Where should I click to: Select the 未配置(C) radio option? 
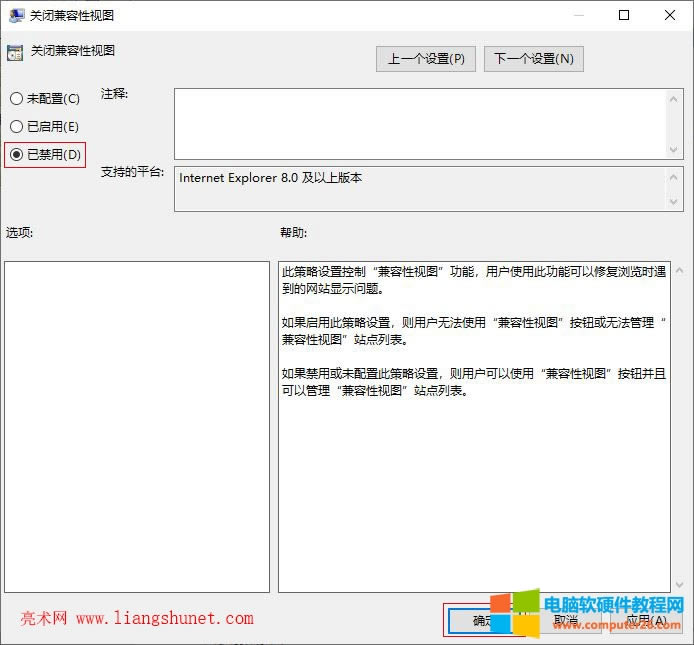tap(45, 98)
